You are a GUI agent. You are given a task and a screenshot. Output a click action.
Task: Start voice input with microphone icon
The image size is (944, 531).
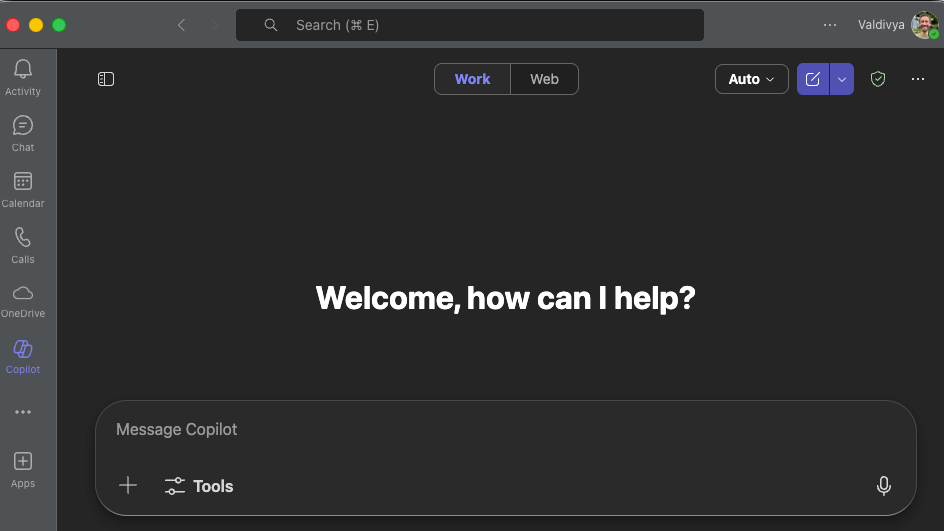coord(883,485)
